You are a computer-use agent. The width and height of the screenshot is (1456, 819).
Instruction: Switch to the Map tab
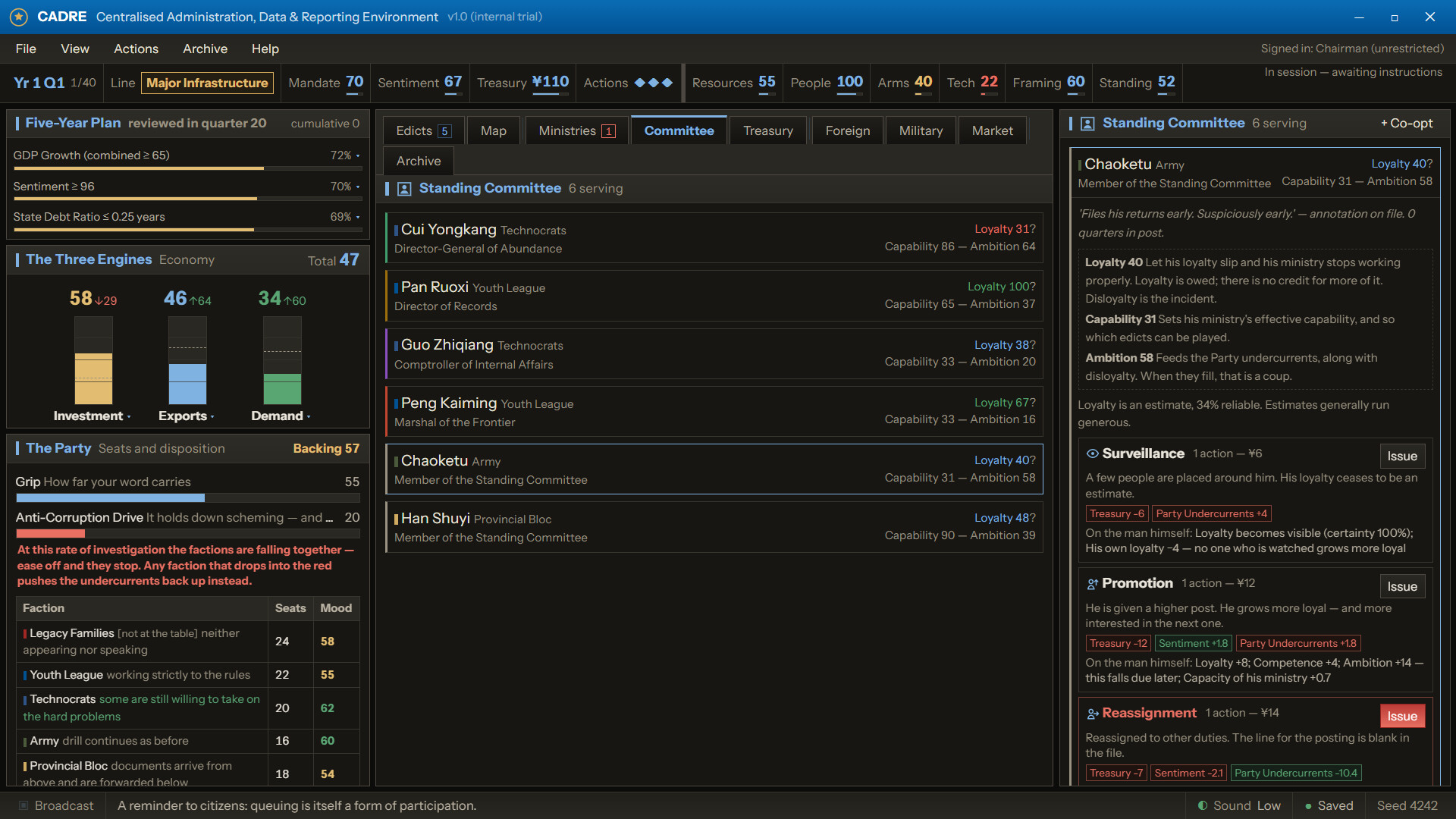coord(493,130)
